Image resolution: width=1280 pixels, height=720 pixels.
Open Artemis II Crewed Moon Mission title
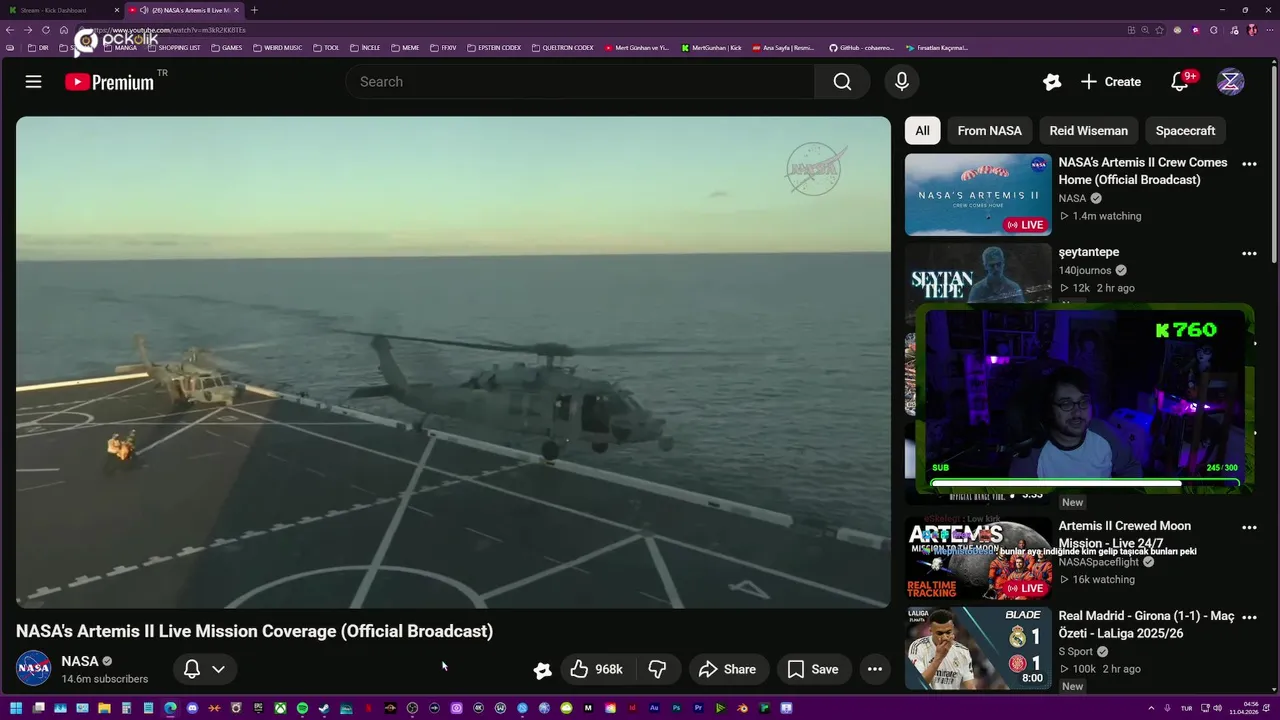tap(1125, 535)
